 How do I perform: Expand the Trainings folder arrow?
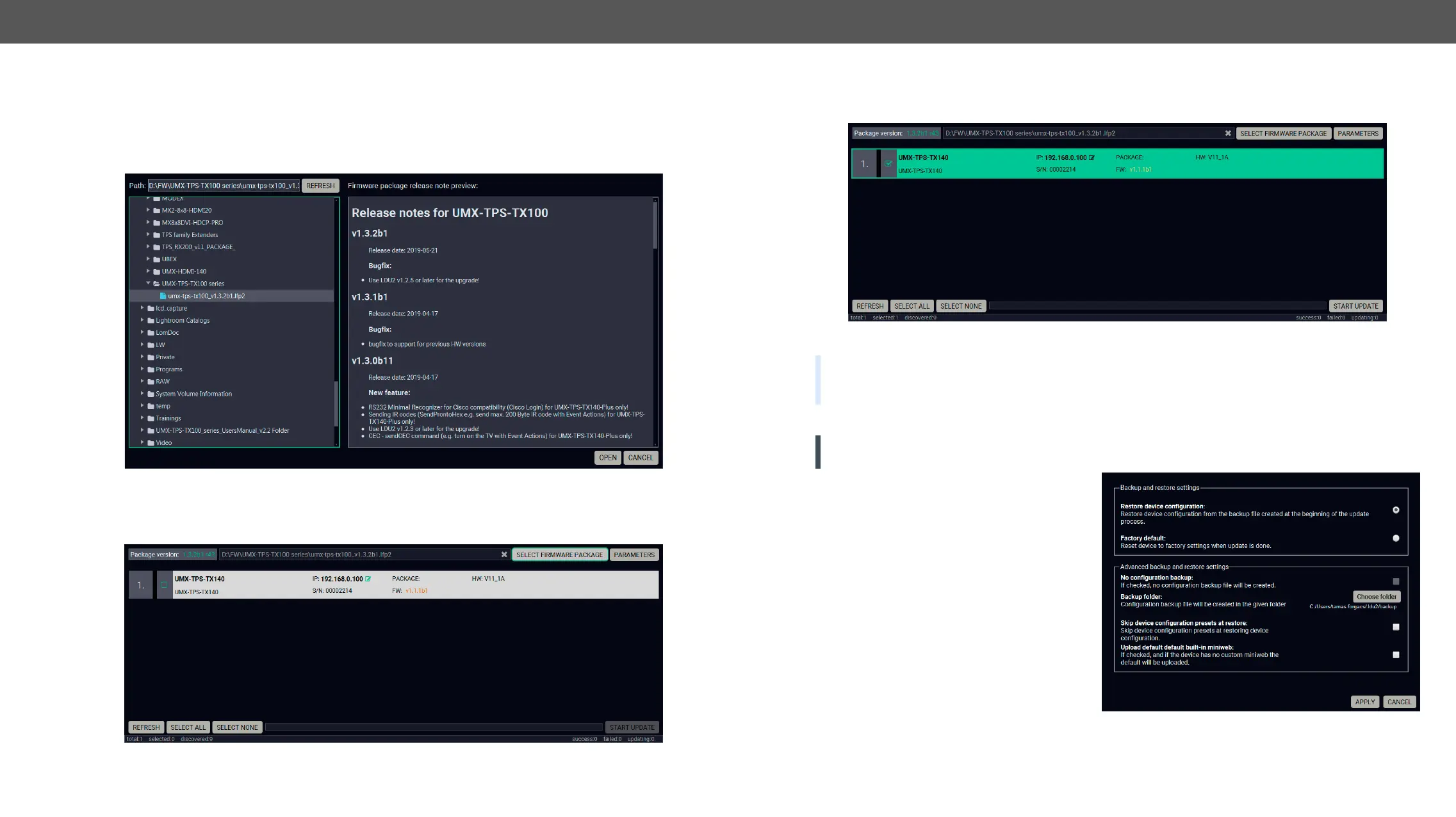(x=142, y=417)
